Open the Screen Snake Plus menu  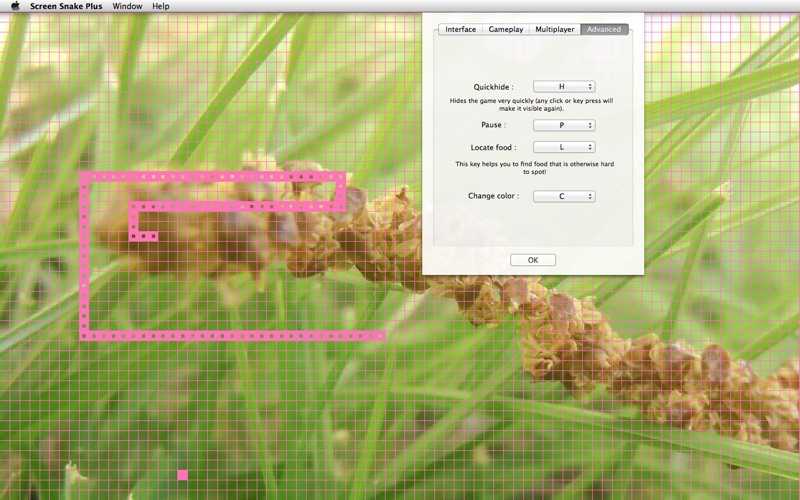point(66,6)
